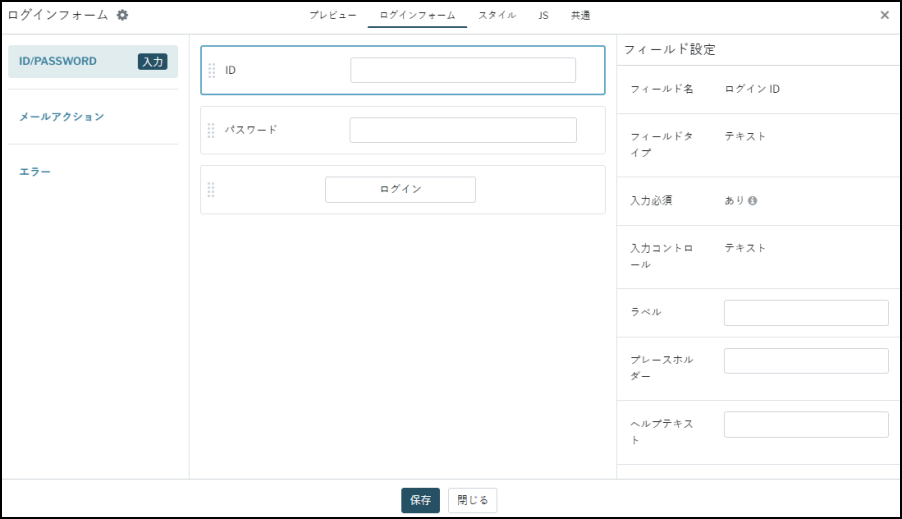
Task: Click the 入力 badge
Action: point(152,62)
